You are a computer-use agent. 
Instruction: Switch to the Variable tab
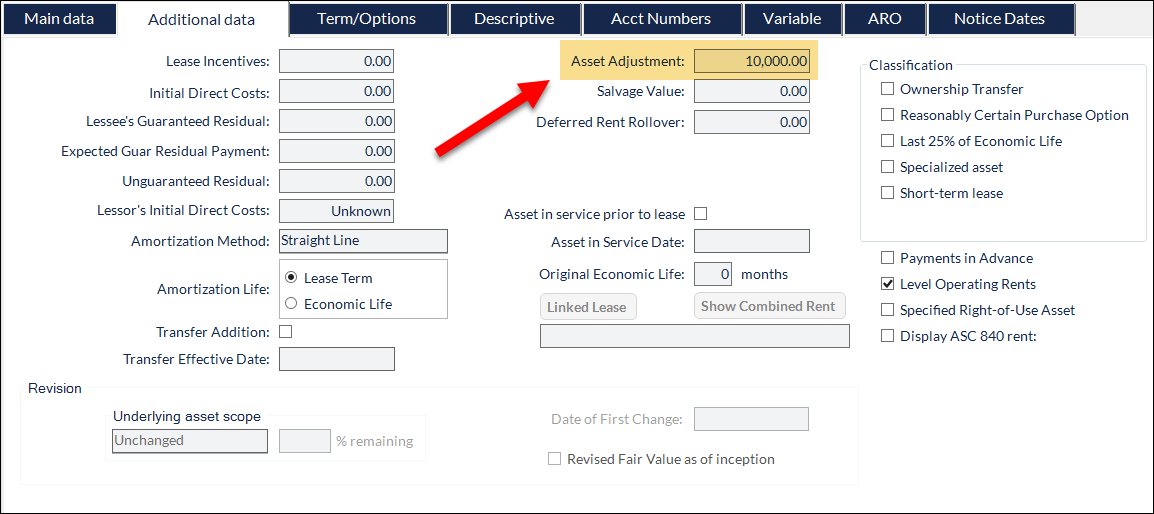pyautogui.click(x=792, y=18)
